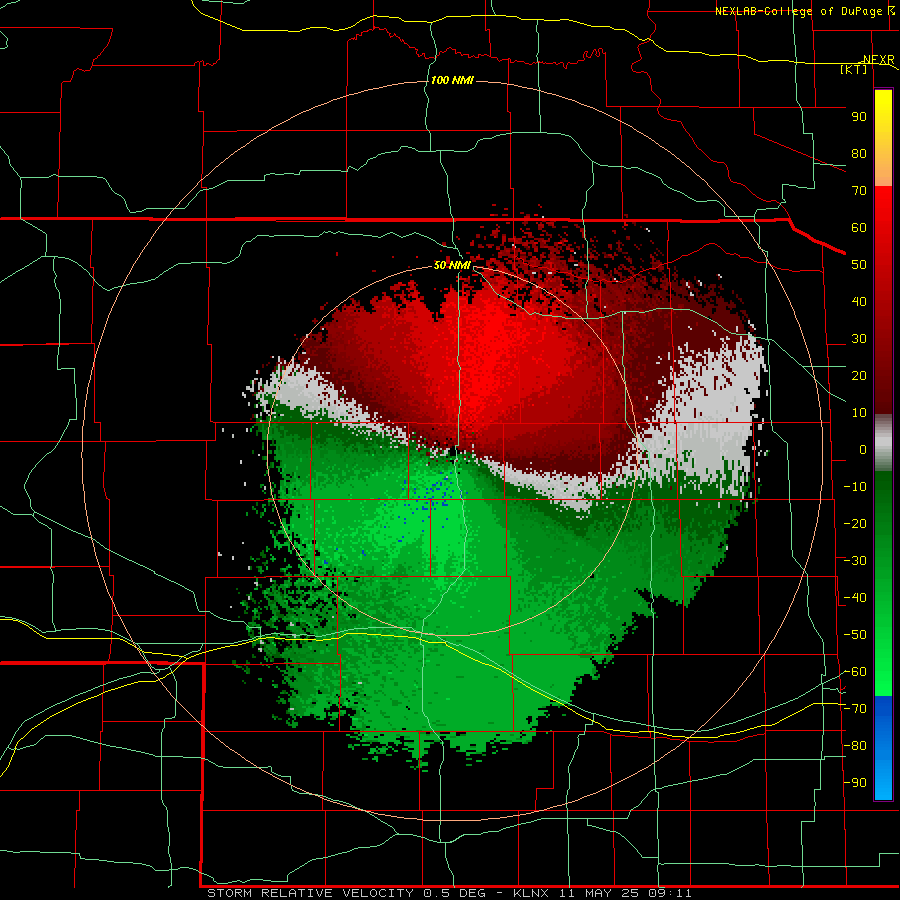Click the NEXR label above the color scale
The width and height of the screenshot is (900, 900).
(879, 60)
